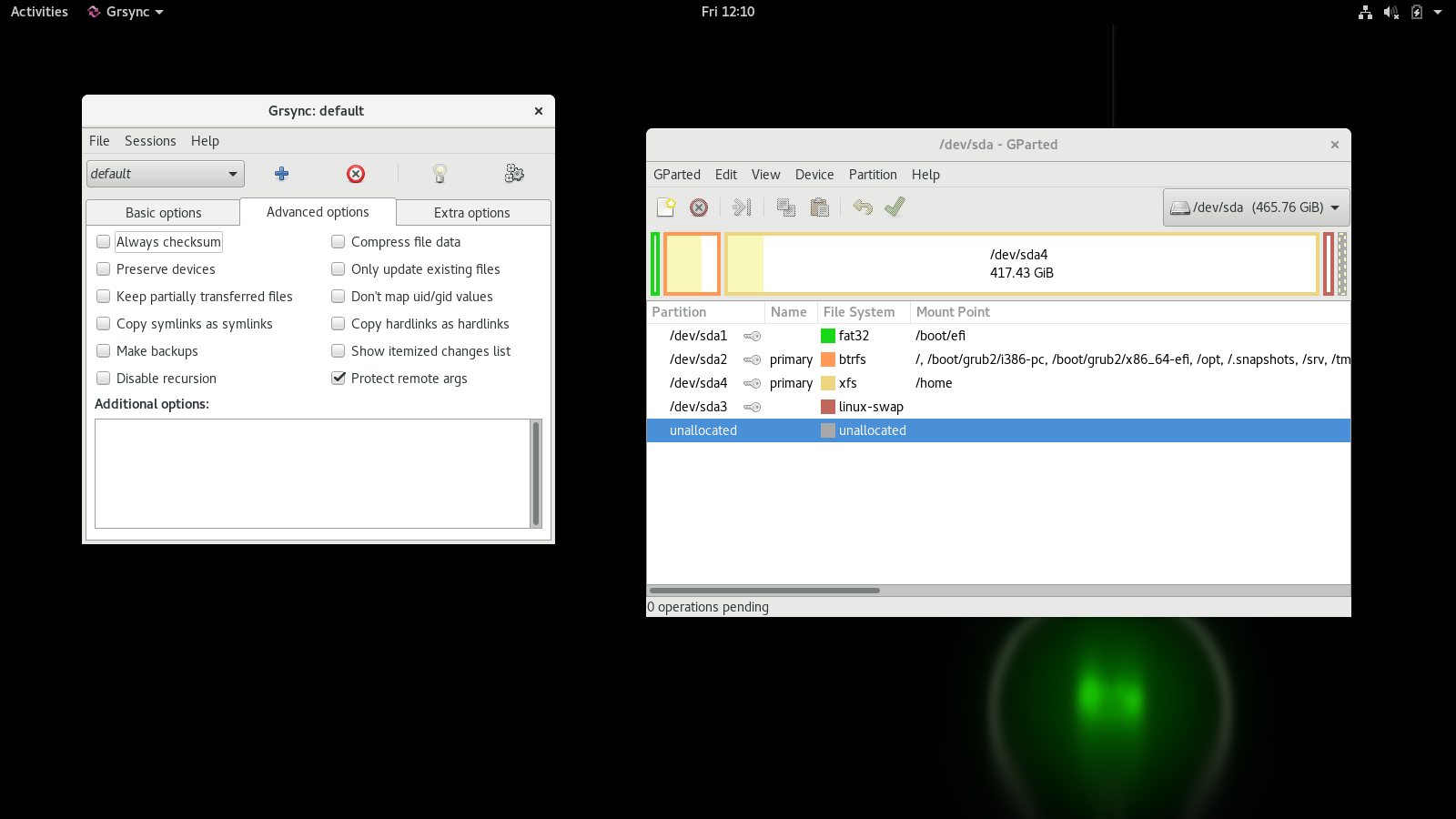Click the Mount Point column header
Image resolution: width=1456 pixels, height=819 pixels.
[x=953, y=312]
